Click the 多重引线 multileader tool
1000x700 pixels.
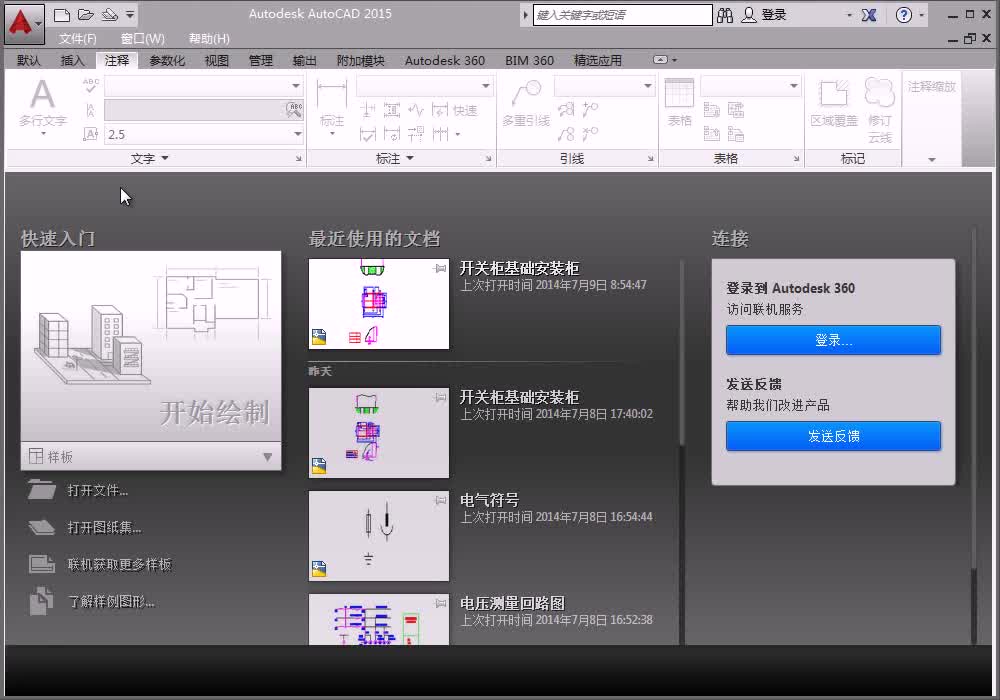coord(526,102)
